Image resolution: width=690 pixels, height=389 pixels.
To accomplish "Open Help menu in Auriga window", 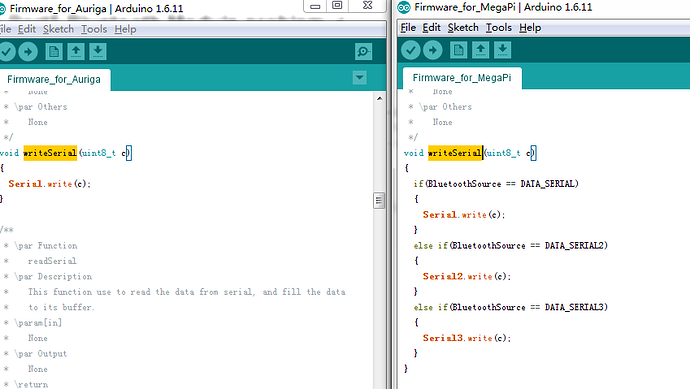I will click(x=125, y=29).
